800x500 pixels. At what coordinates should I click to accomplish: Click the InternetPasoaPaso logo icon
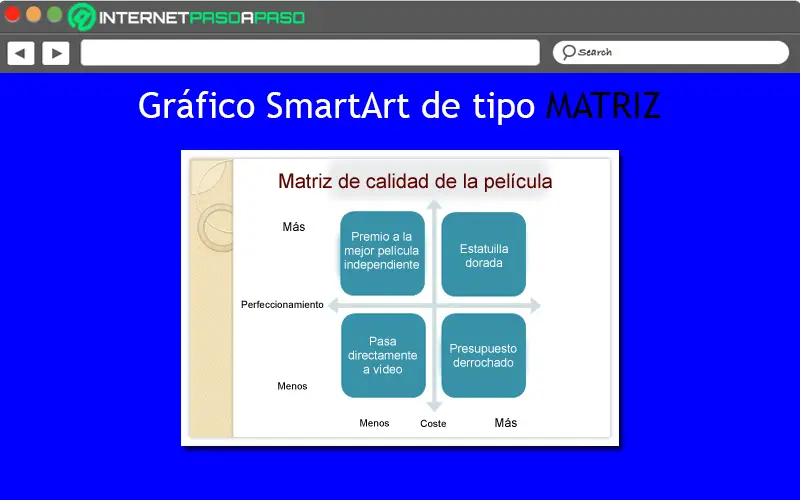pyautogui.click(x=82, y=17)
